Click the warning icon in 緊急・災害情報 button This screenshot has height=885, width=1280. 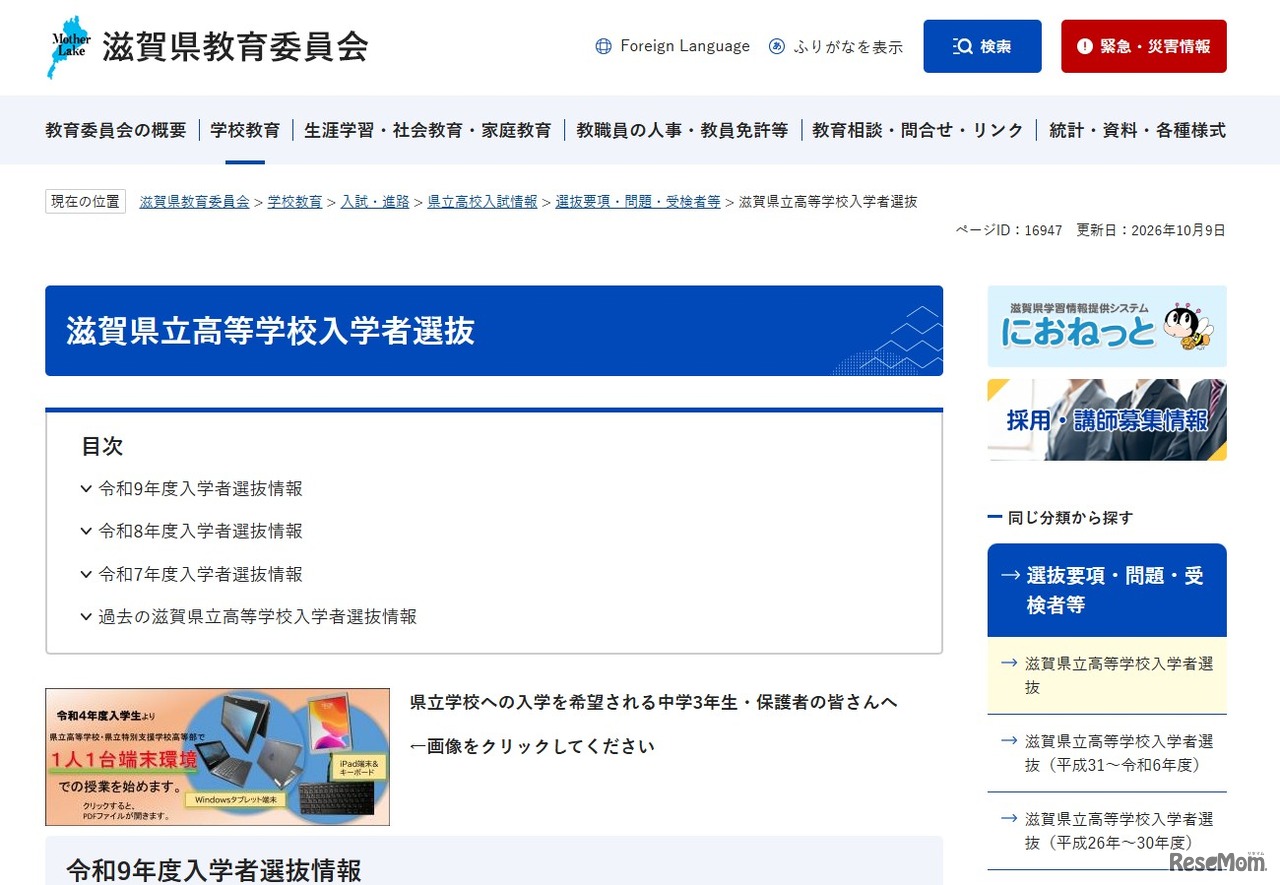[x=1085, y=46]
